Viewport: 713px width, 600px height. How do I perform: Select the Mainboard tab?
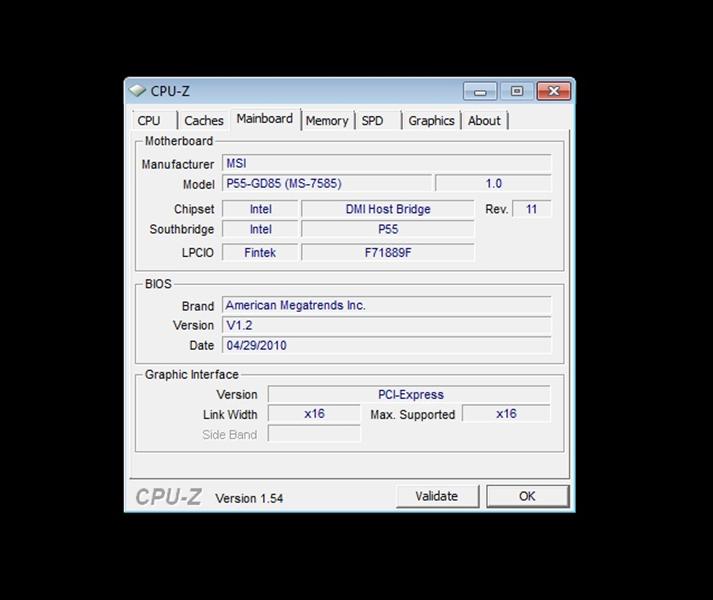(264, 119)
